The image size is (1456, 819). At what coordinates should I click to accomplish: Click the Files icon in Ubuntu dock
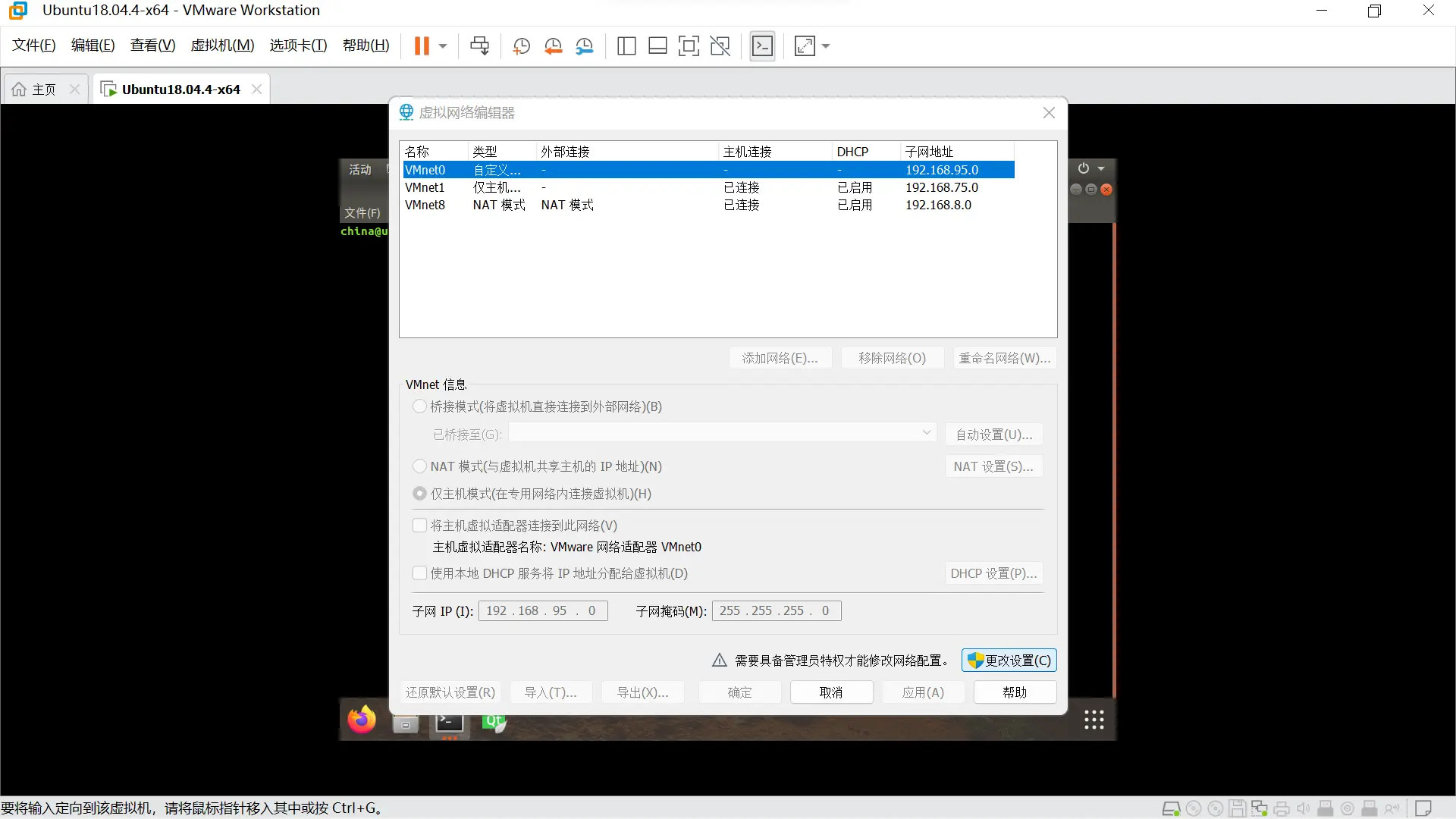tap(405, 724)
